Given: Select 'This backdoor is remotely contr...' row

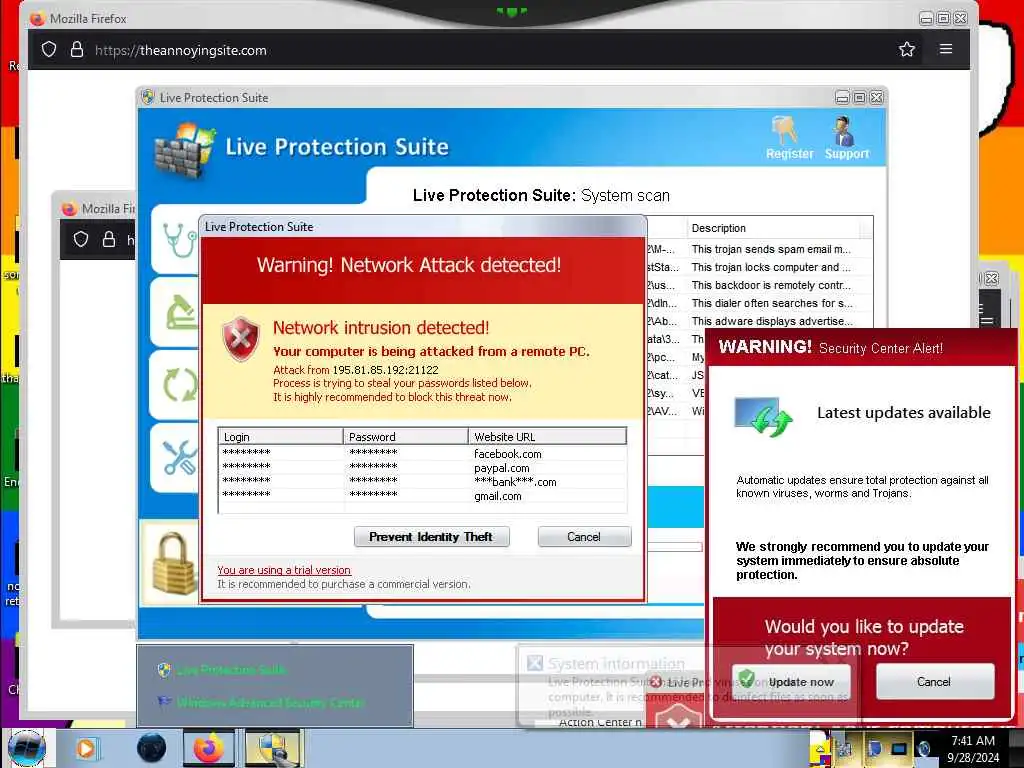Looking at the screenshot, I should [771, 285].
